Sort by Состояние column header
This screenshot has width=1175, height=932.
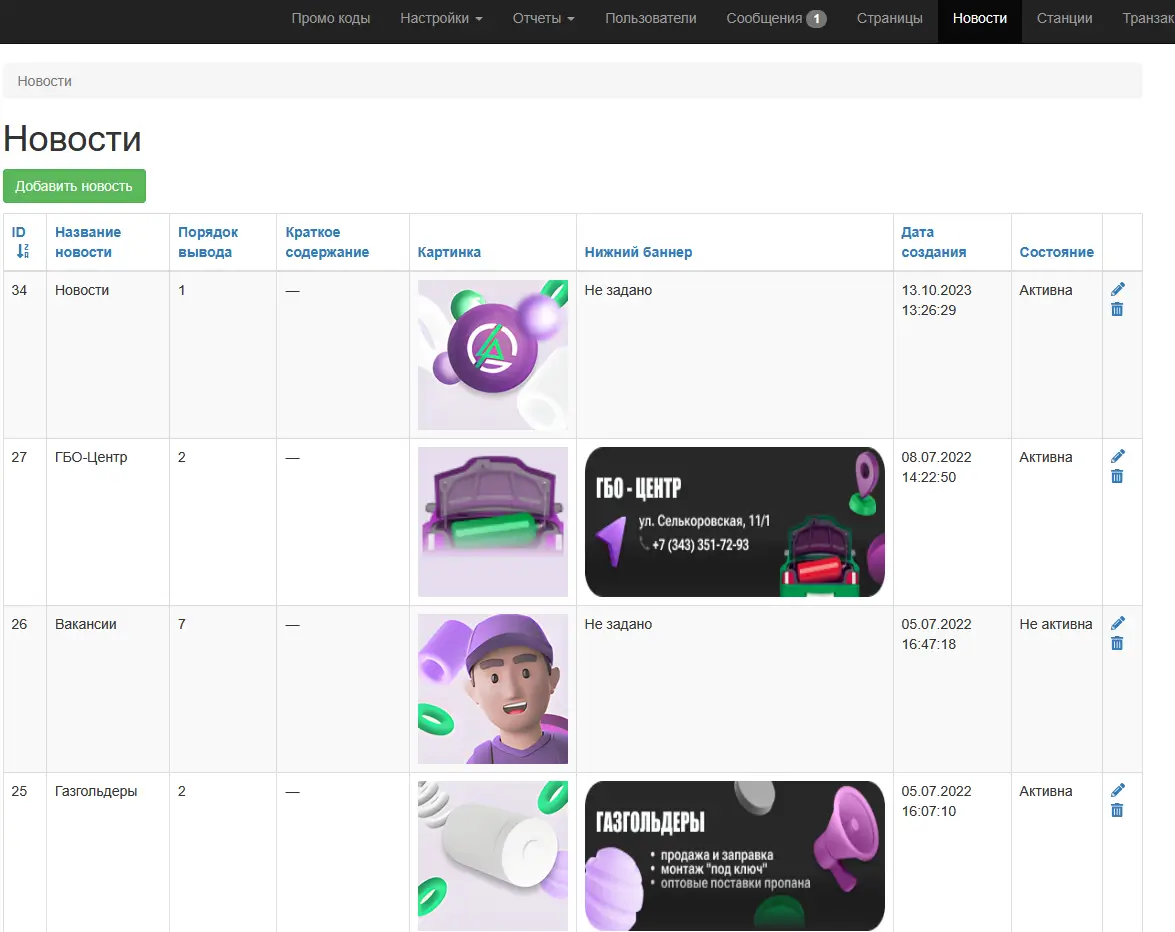point(1057,252)
